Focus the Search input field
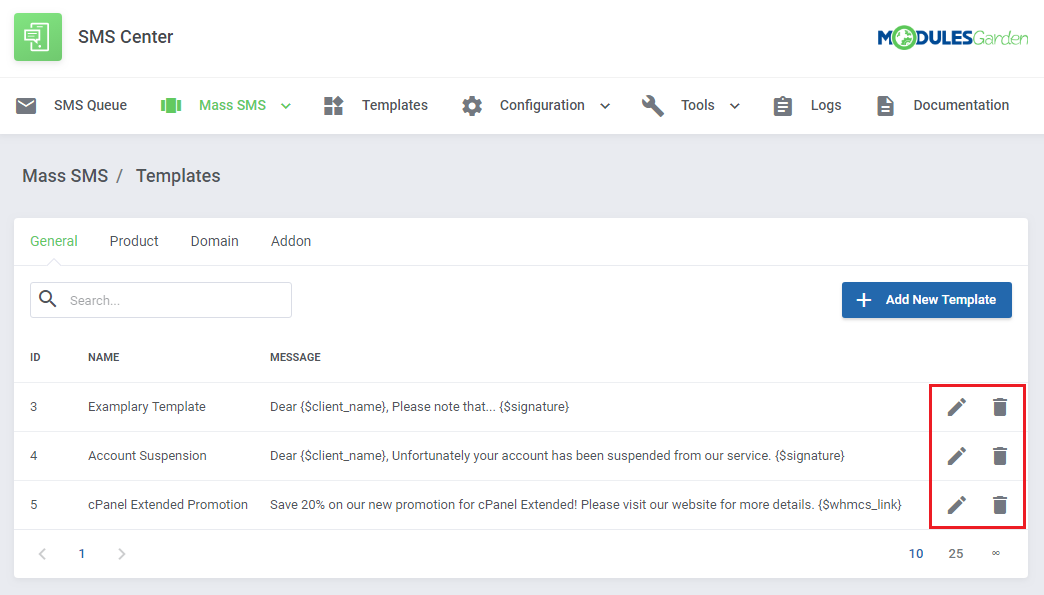This screenshot has width=1044, height=595. [x=160, y=300]
